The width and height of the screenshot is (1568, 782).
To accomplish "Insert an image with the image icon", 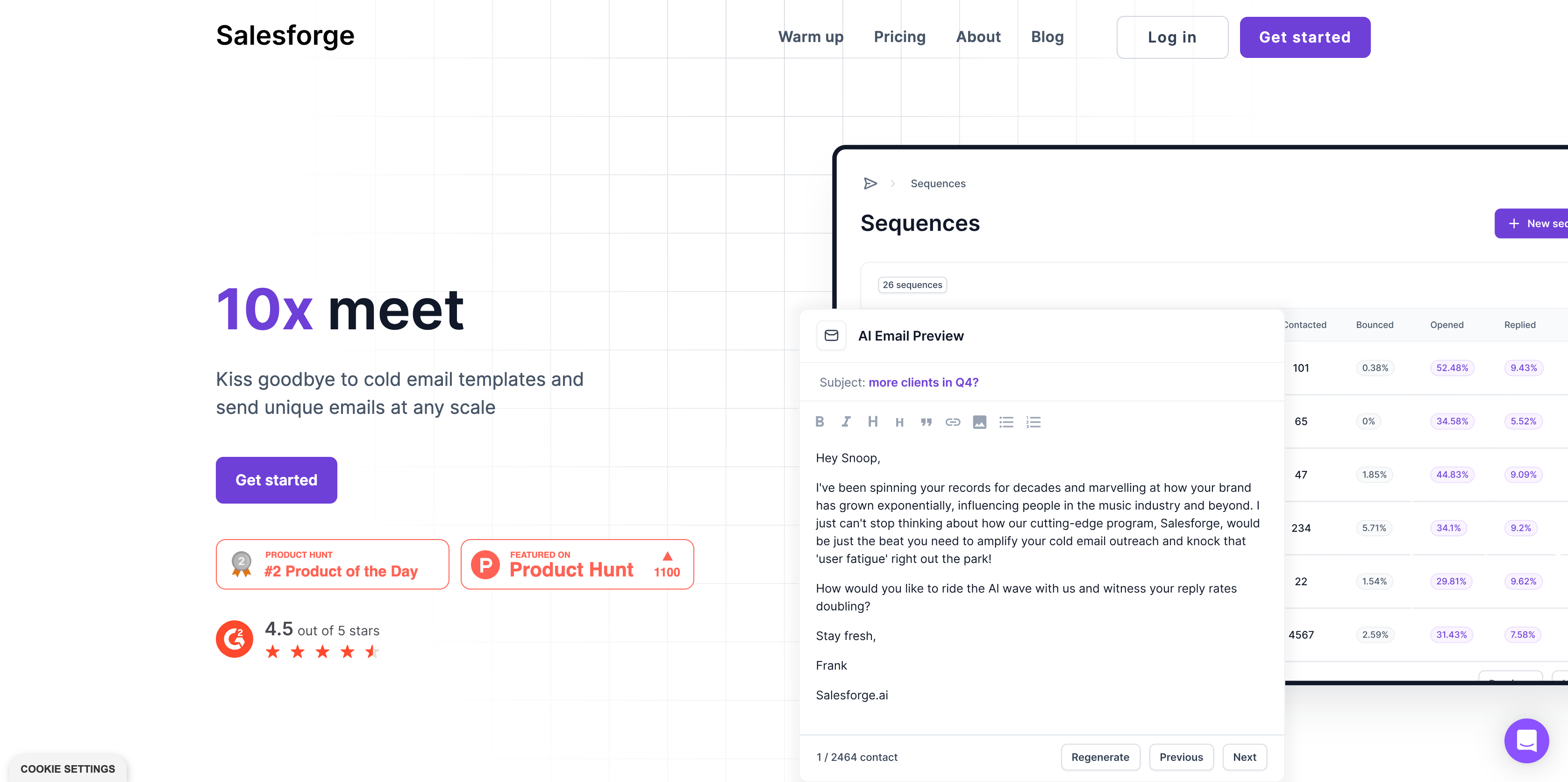I will [979, 422].
